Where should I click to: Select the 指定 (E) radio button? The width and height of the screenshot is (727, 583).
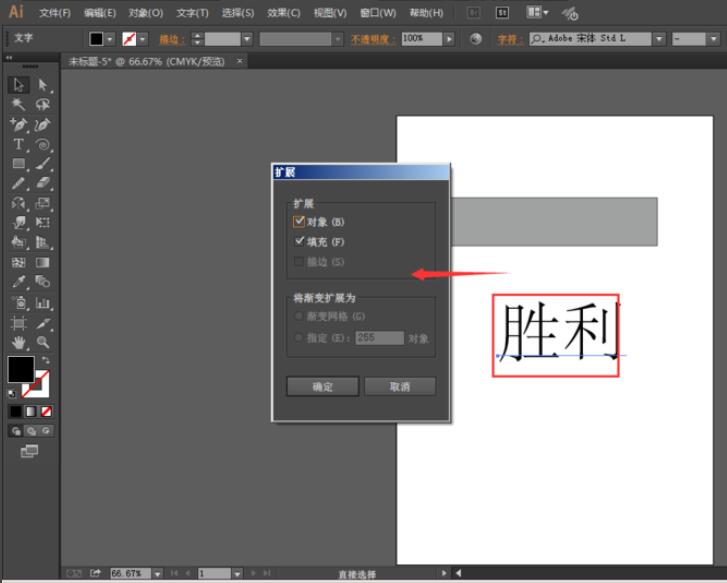tap(299, 338)
